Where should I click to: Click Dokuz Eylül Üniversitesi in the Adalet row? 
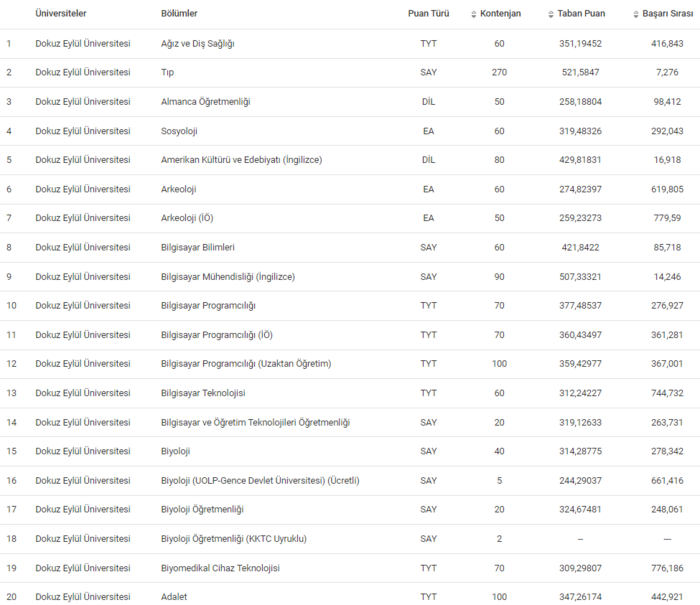[83, 597]
